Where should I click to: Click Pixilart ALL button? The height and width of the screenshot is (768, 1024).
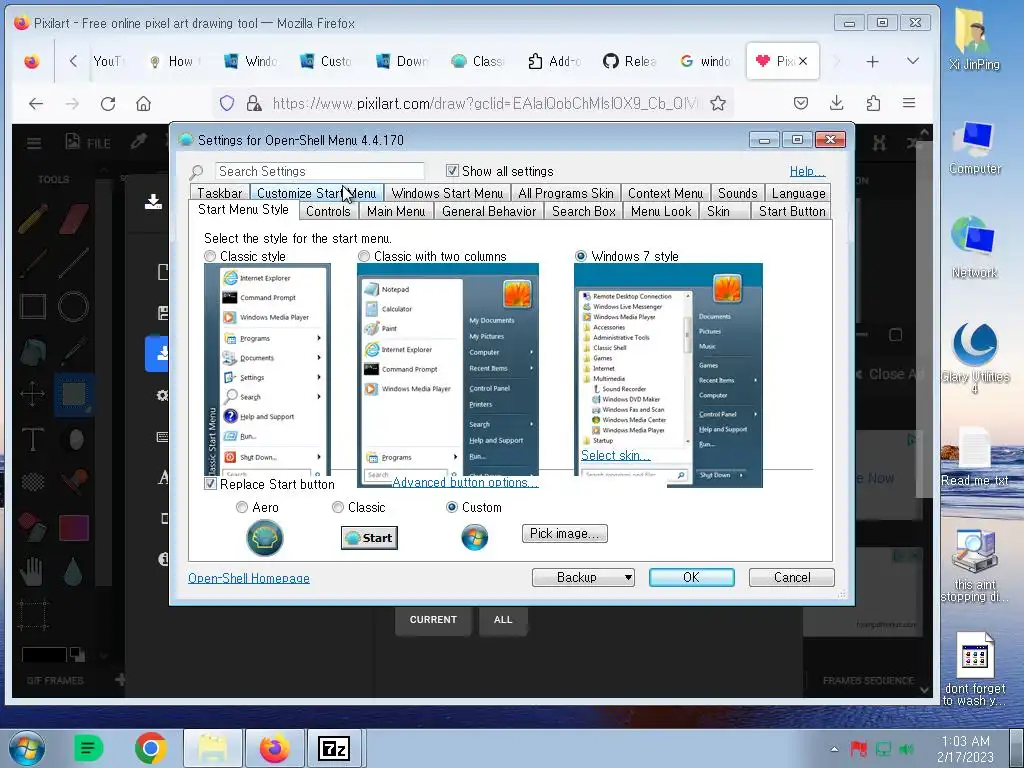(x=503, y=620)
